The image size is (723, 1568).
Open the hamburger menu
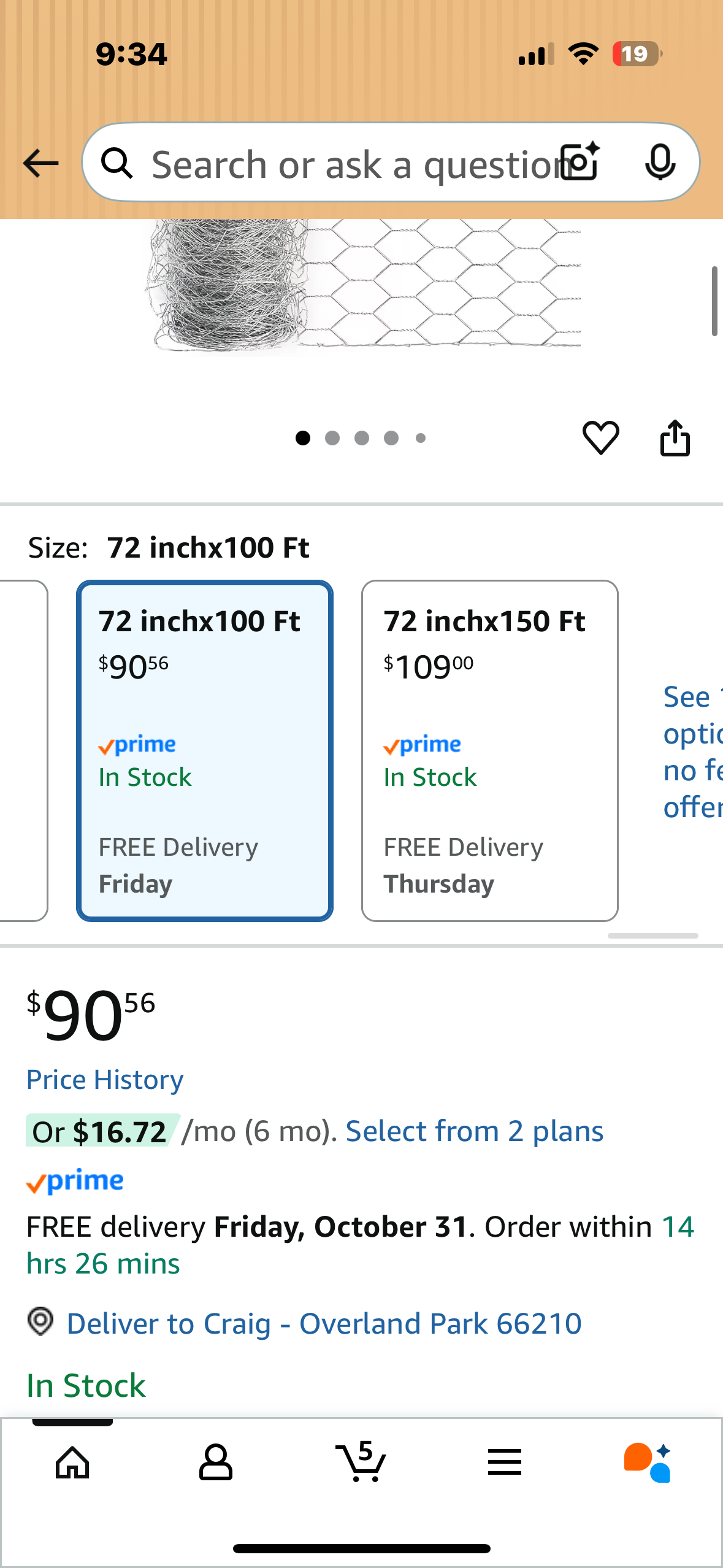(505, 1462)
